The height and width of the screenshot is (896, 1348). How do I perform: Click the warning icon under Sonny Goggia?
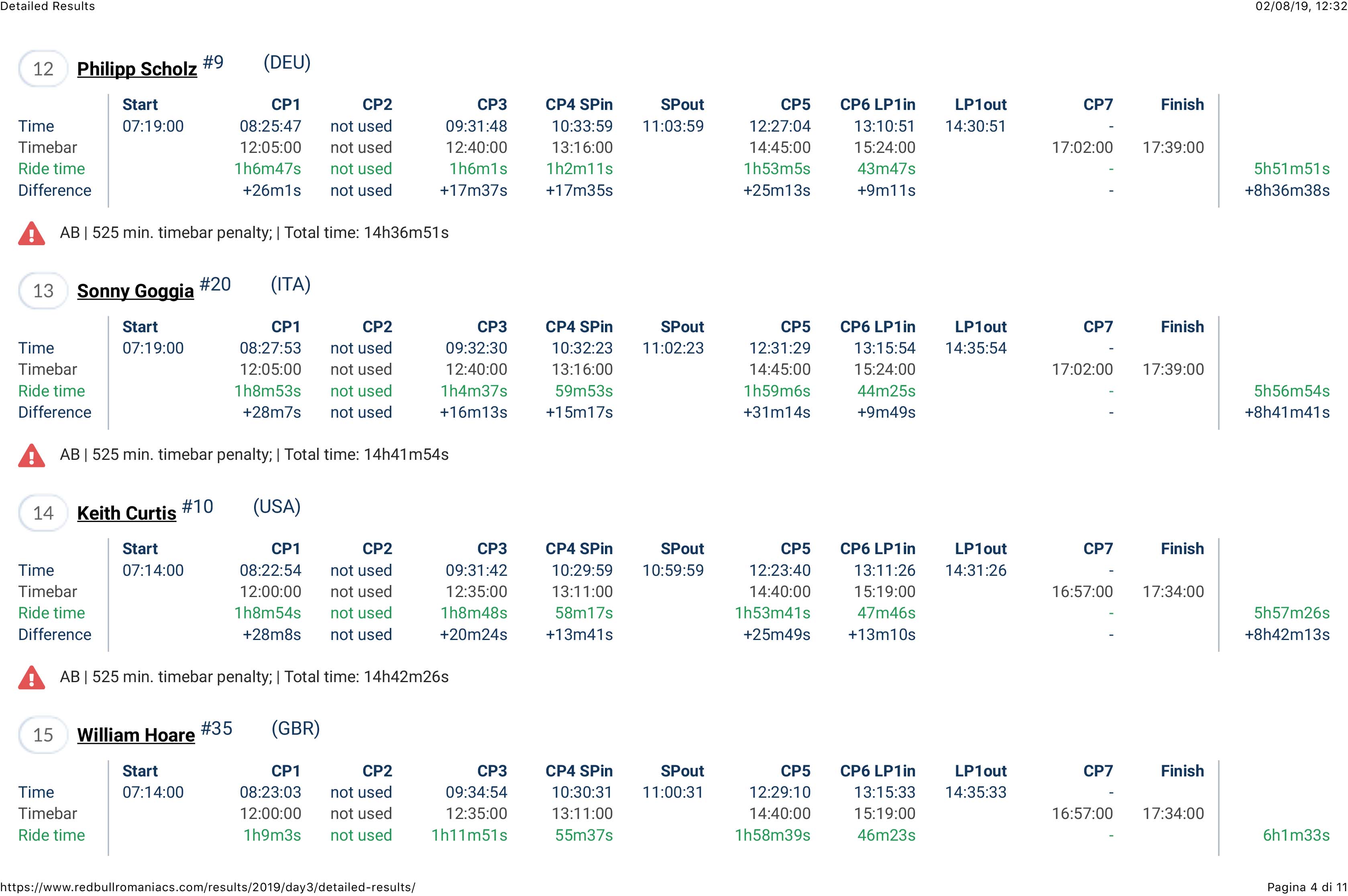click(31, 455)
